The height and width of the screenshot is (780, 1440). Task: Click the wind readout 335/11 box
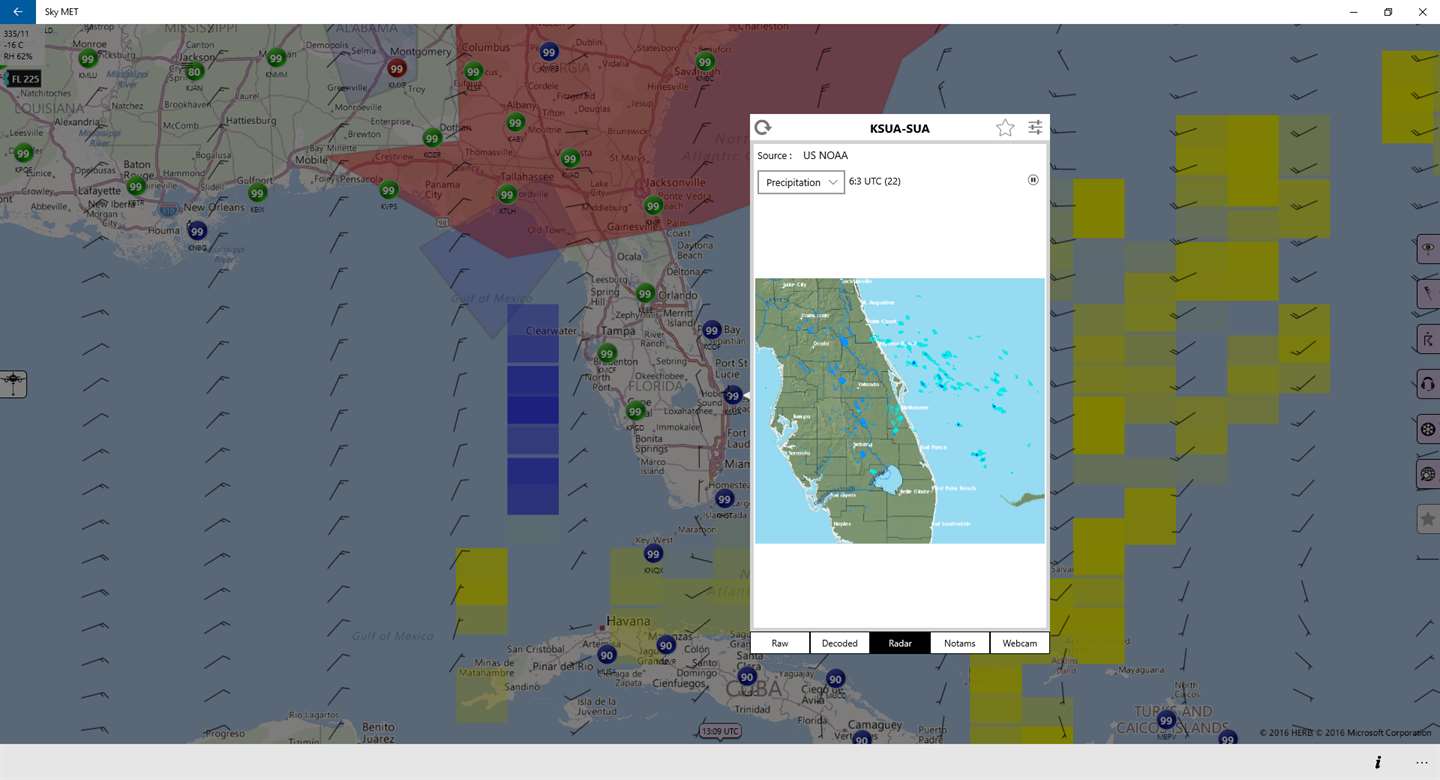point(18,44)
